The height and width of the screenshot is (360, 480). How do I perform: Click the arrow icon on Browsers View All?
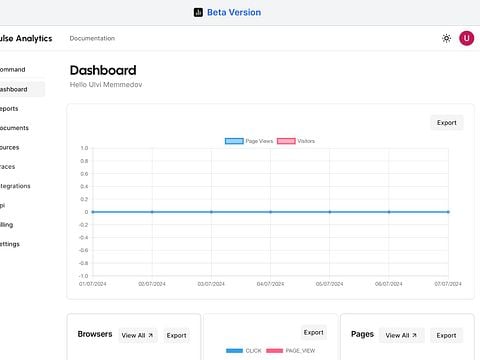coord(151,335)
